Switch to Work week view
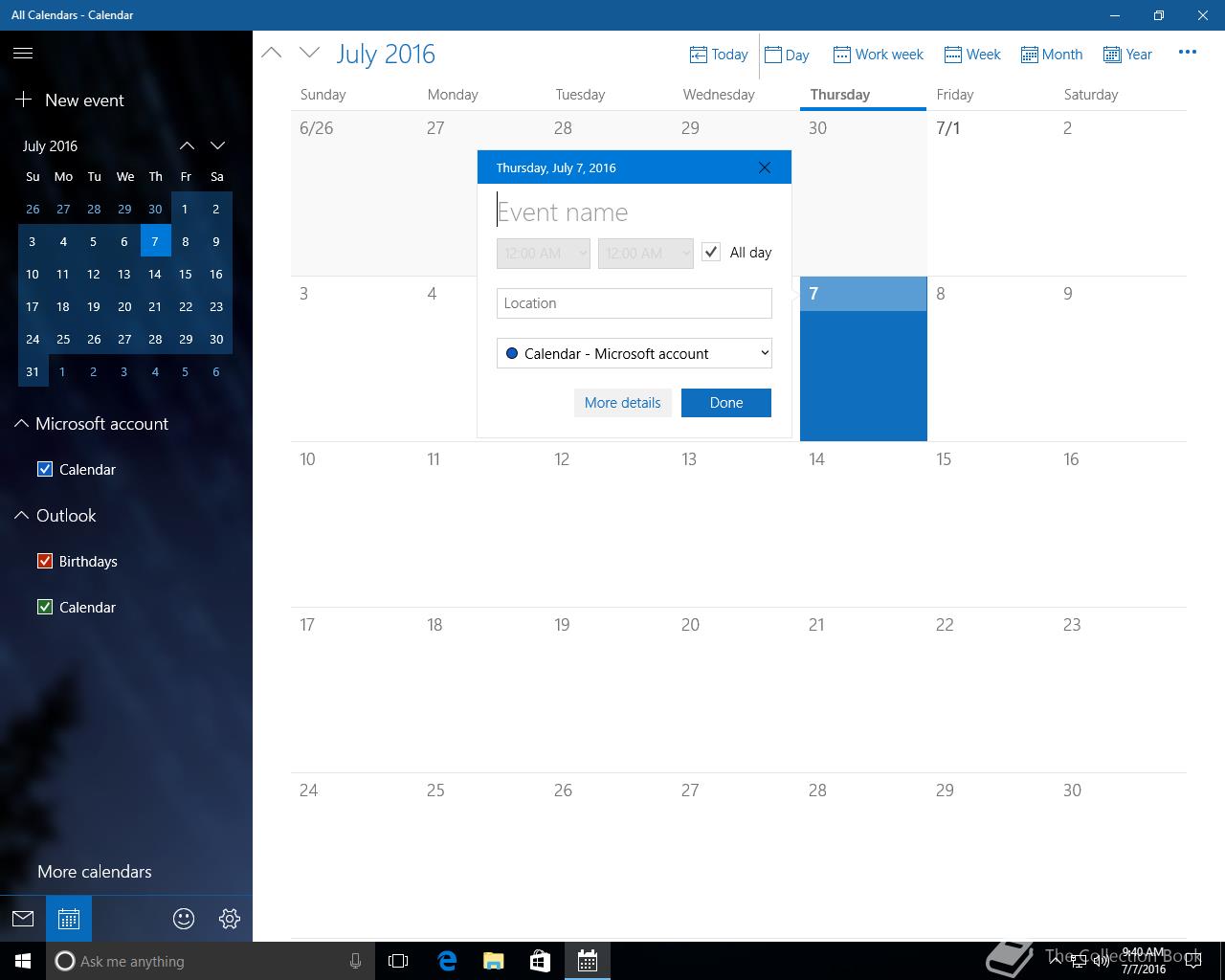 click(878, 55)
